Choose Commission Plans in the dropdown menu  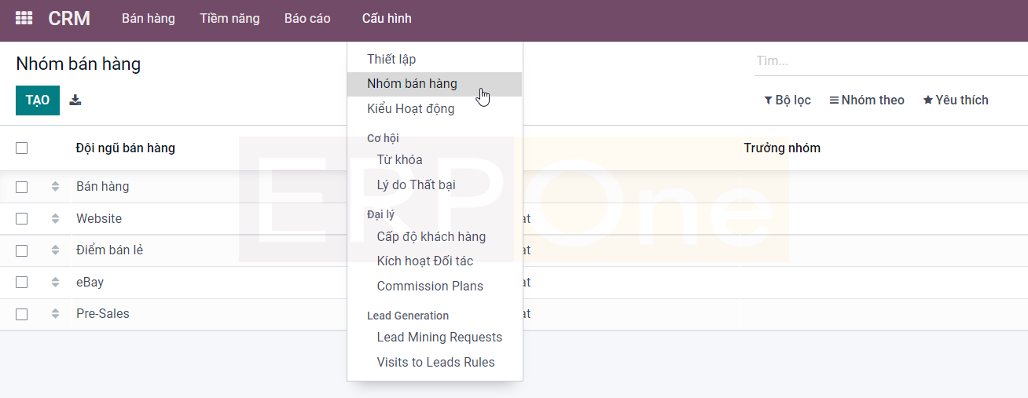(430, 286)
